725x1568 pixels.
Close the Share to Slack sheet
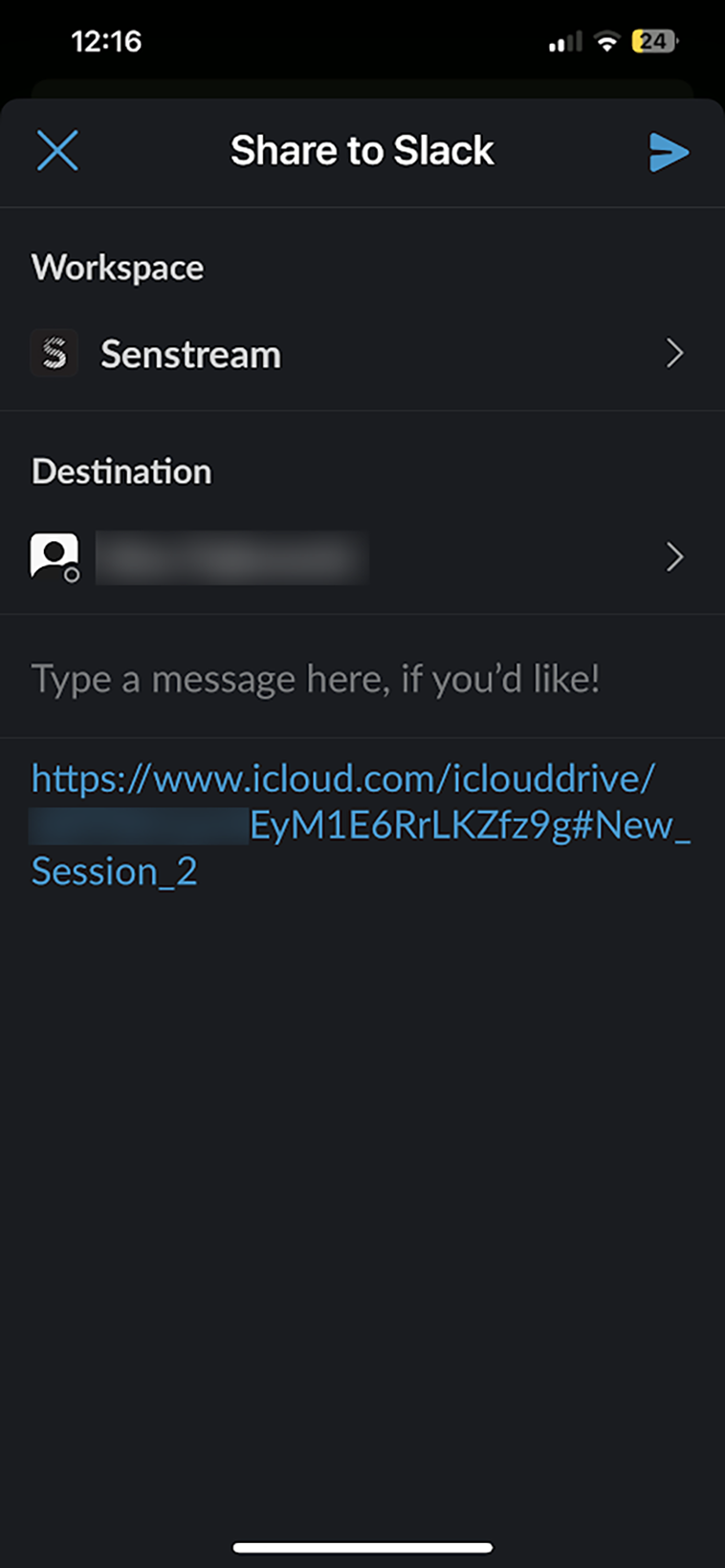click(x=57, y=151)
